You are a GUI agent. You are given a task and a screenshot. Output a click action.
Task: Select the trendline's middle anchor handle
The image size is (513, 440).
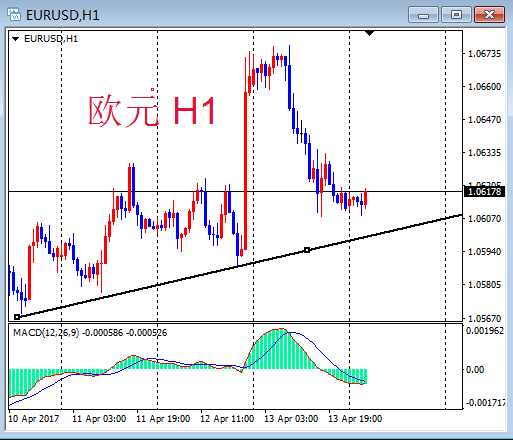pos(307,250)
